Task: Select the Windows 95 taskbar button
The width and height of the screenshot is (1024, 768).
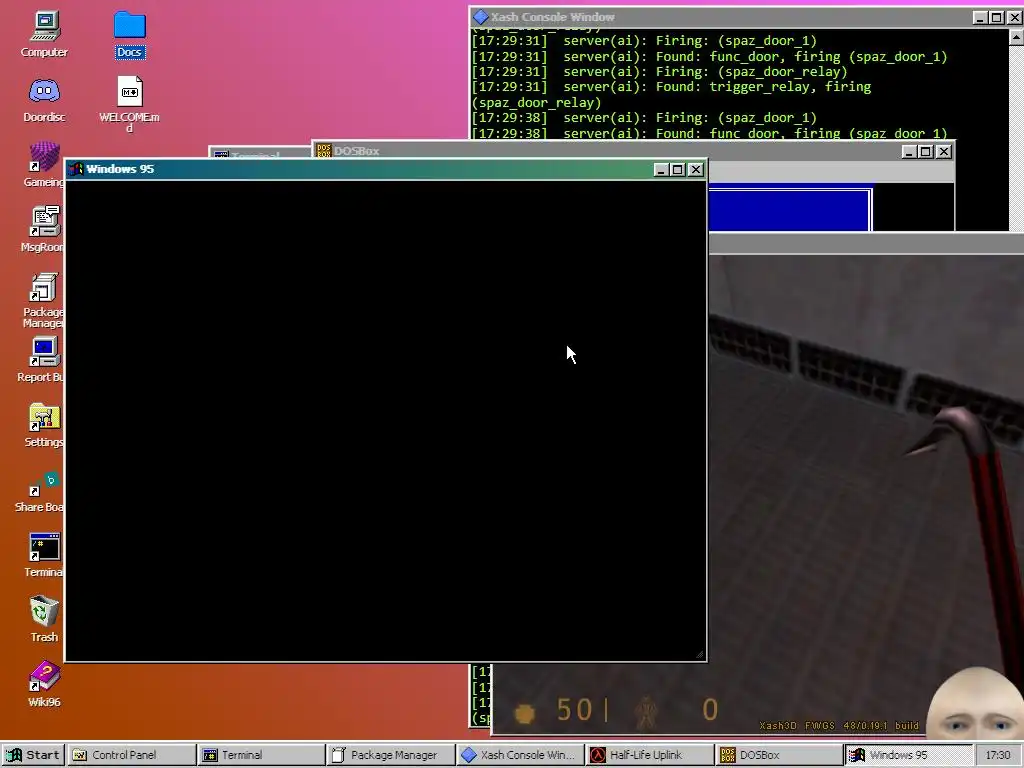Action: pyautogui.click(x=908, y=755)
